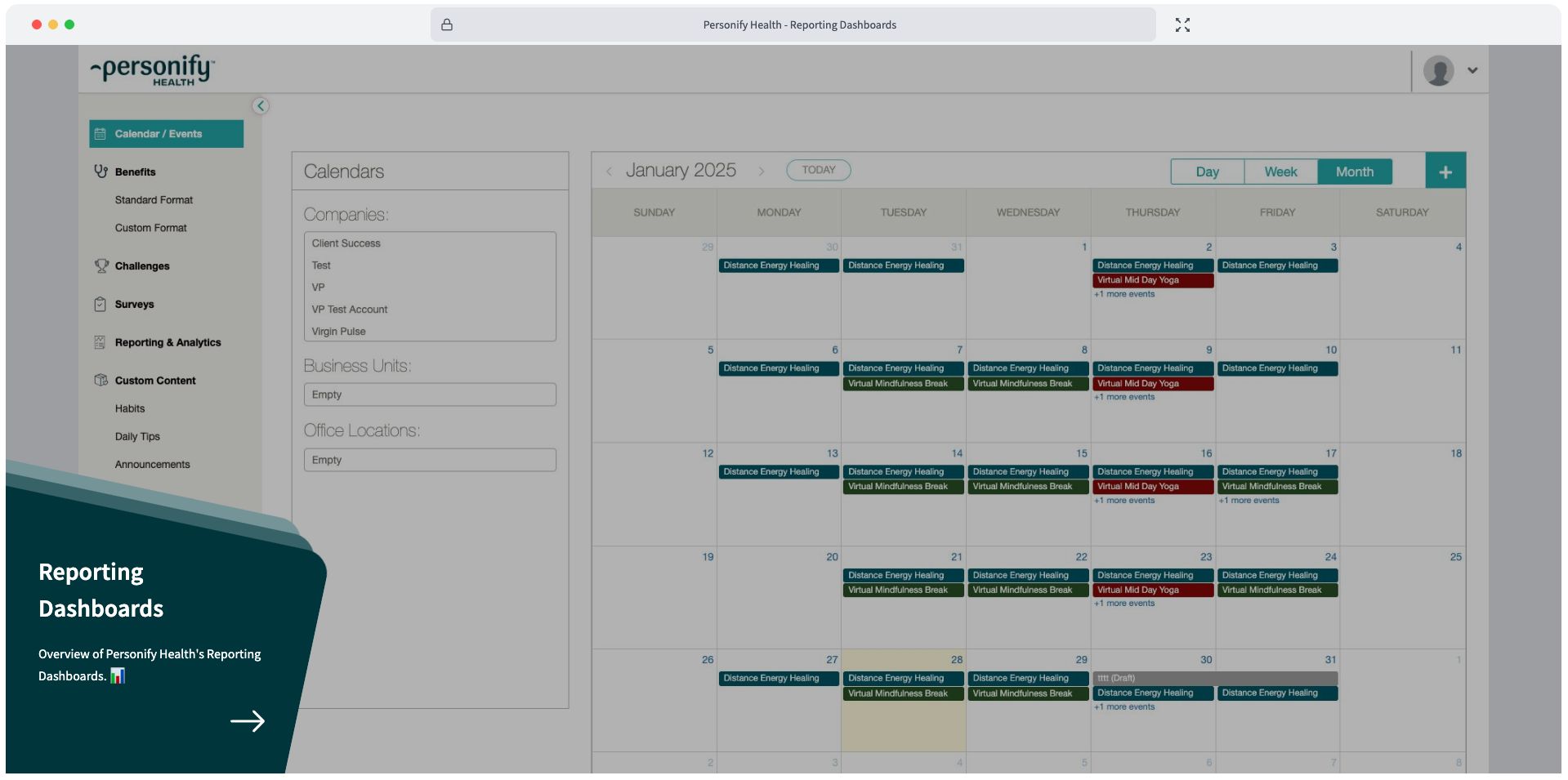
Task: Click the Office Locations Empty field
Action: (x=430, y=460)
